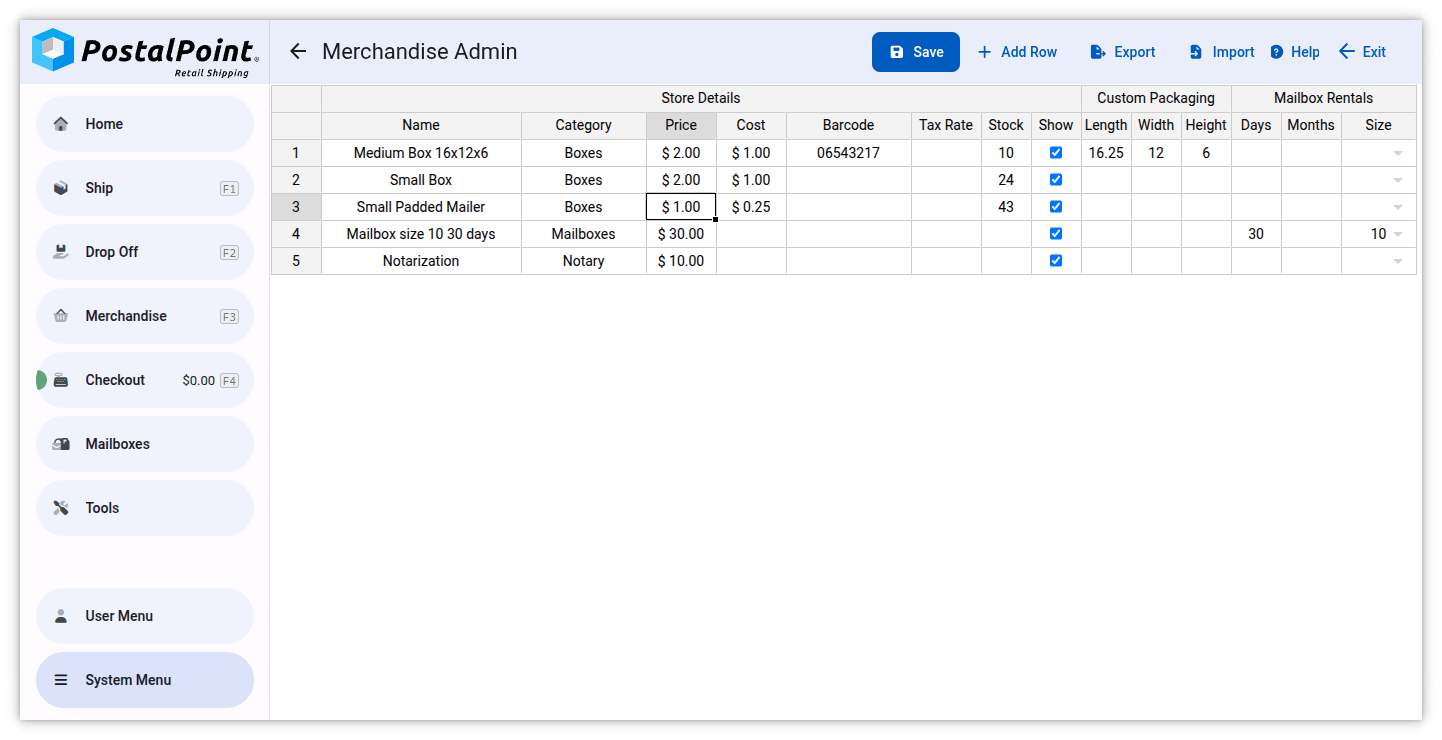Screen dimensions: 1442x740
Task: Uncheck Show for Small Box
Action: (x=1056, y=179)
